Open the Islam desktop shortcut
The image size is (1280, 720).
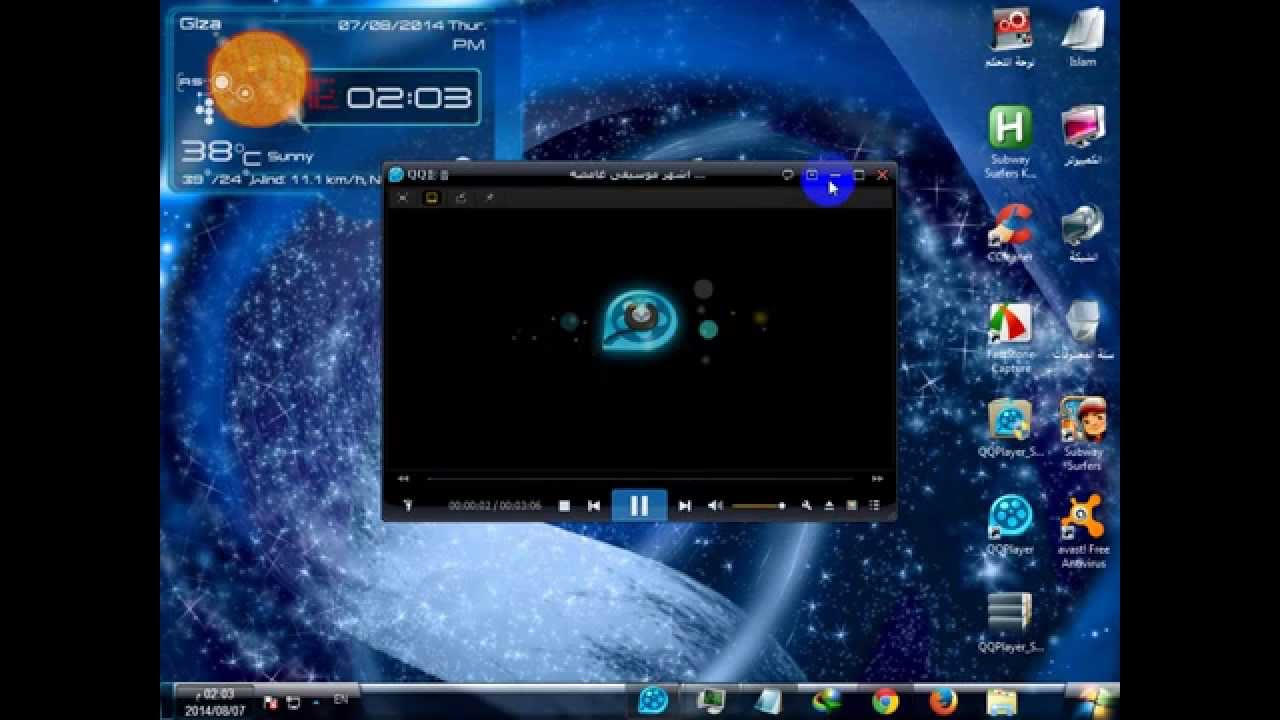tap(1082, 38)
